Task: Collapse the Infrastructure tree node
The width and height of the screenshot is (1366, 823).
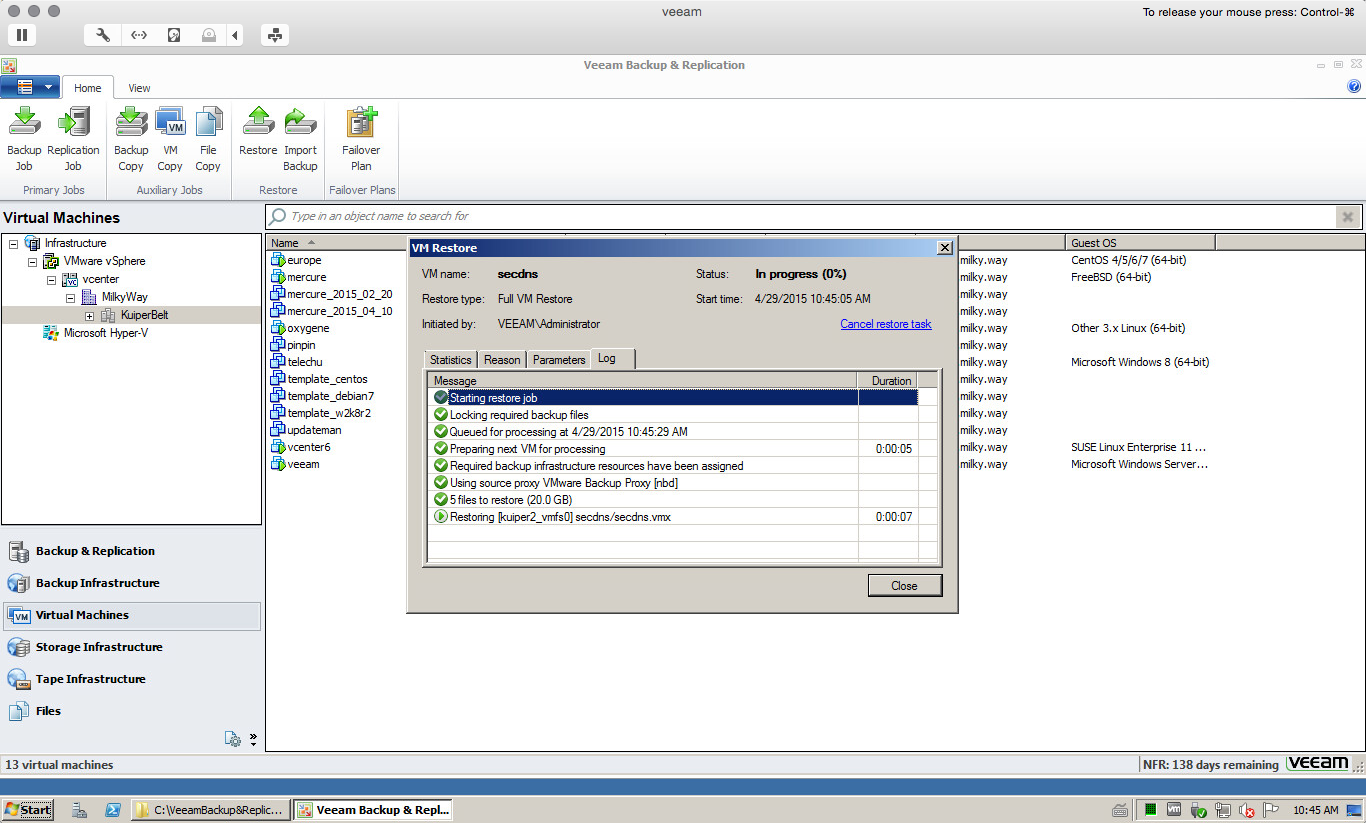Action: [13, 244]
